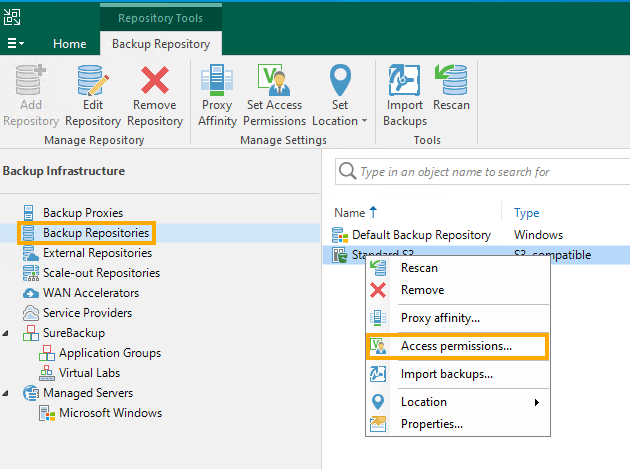The width and height of the screenshot is (630, 469).
Task: Click the Set Location pin icon
Action: pyautogui.click(x=340, y=80)
